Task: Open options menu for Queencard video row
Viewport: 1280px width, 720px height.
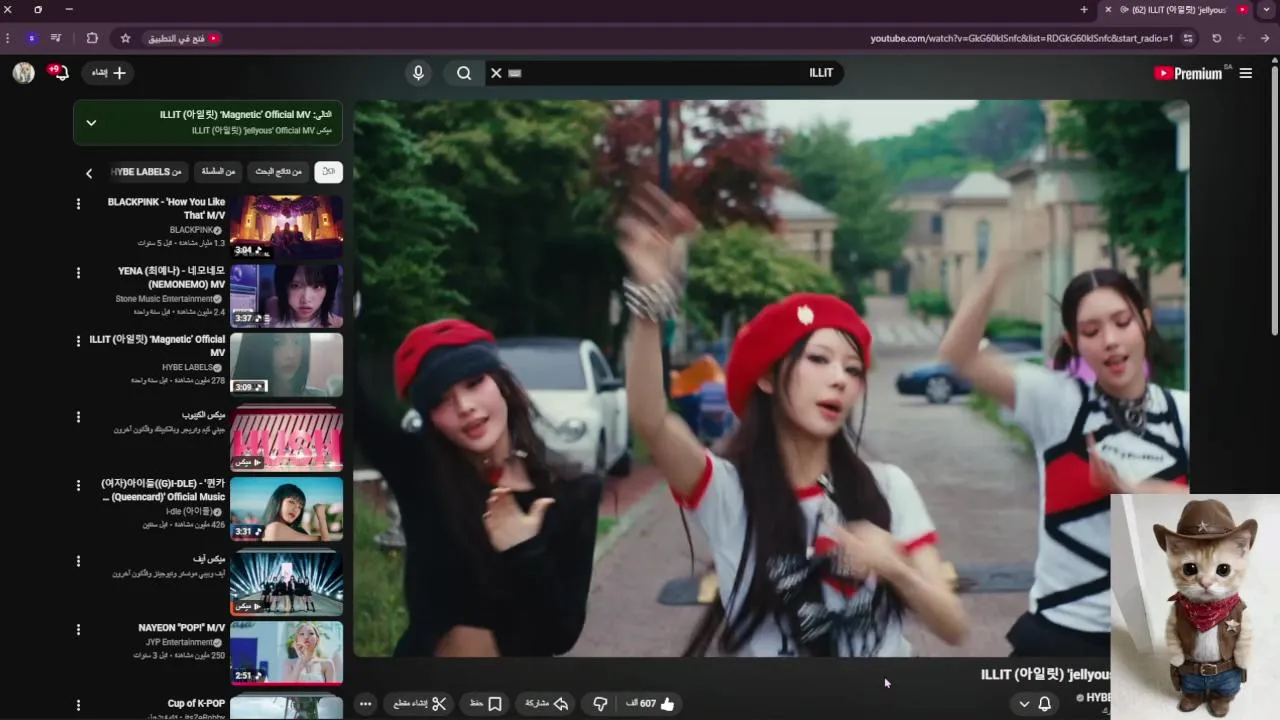Action: point(78,485)
